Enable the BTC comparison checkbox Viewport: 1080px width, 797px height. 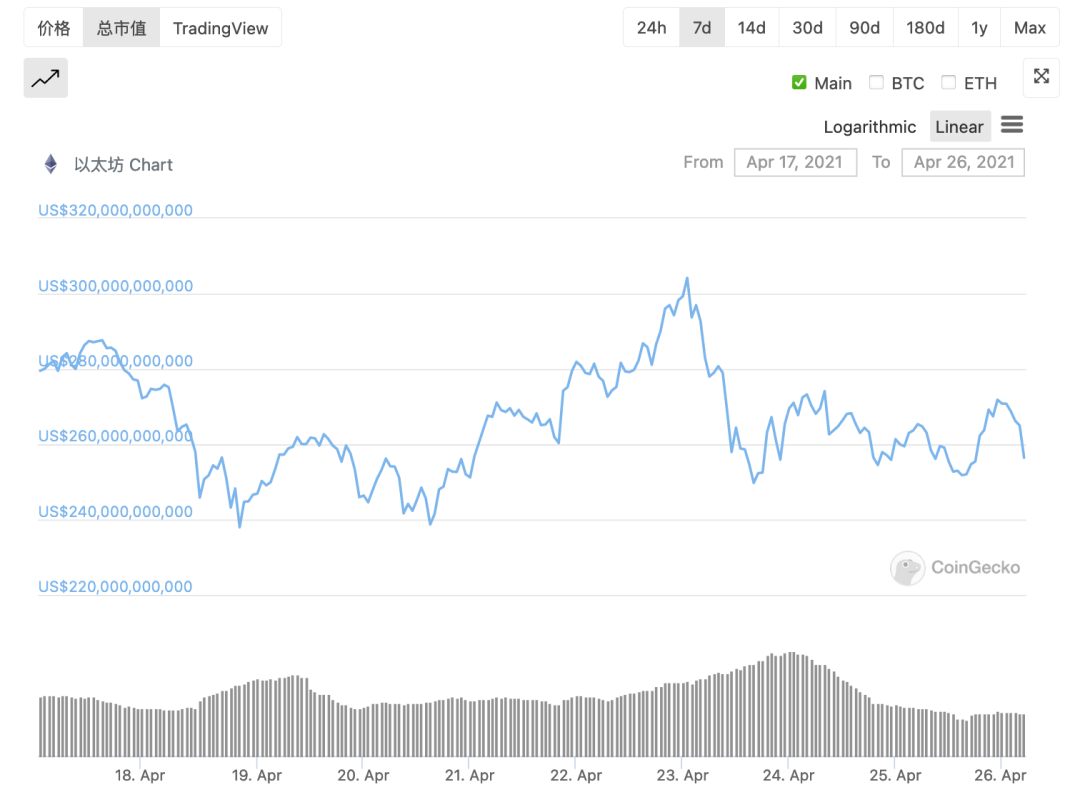coord(877,83)
